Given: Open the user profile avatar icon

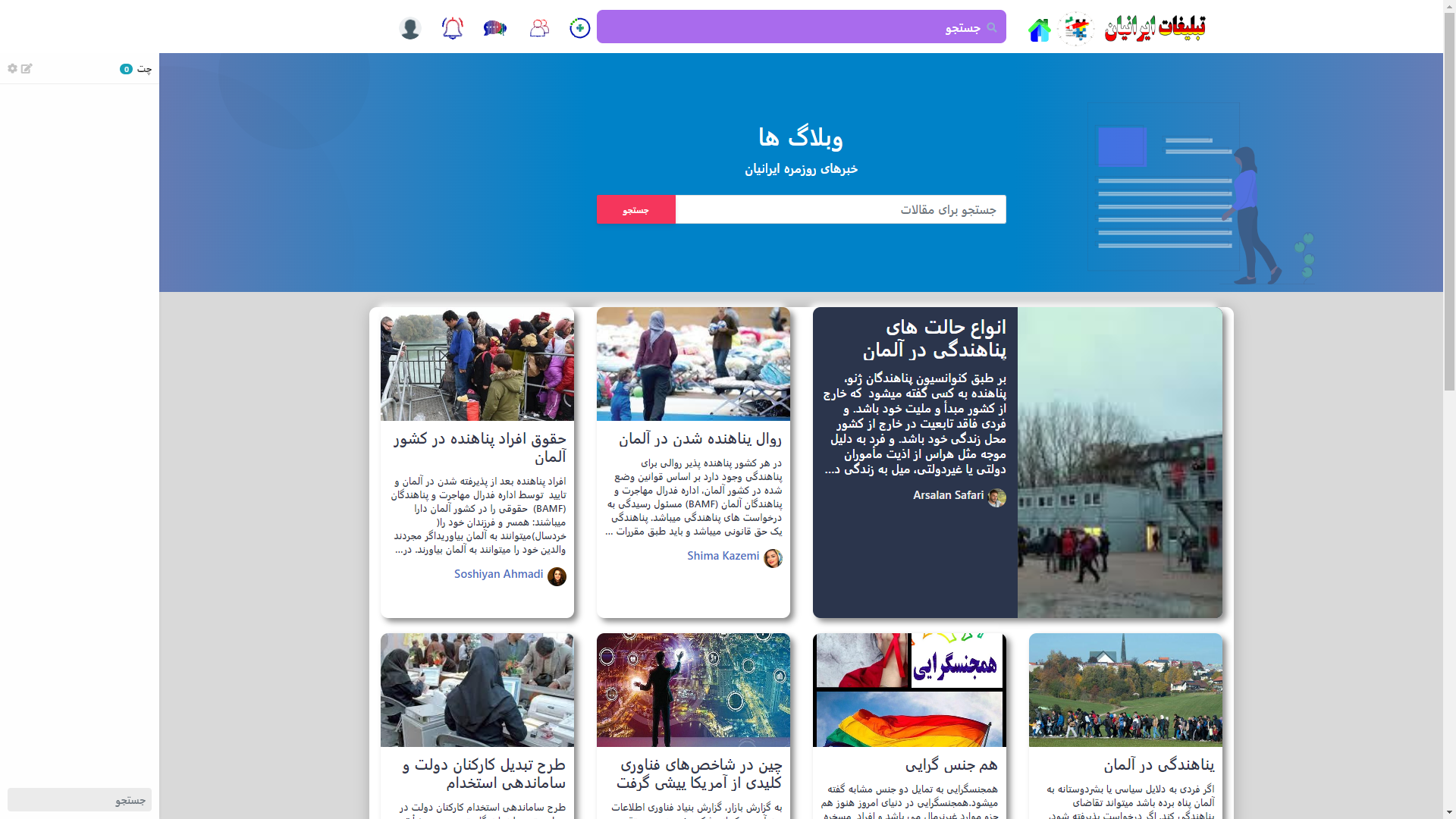Looking at the screenshot, I should (410, 28).
